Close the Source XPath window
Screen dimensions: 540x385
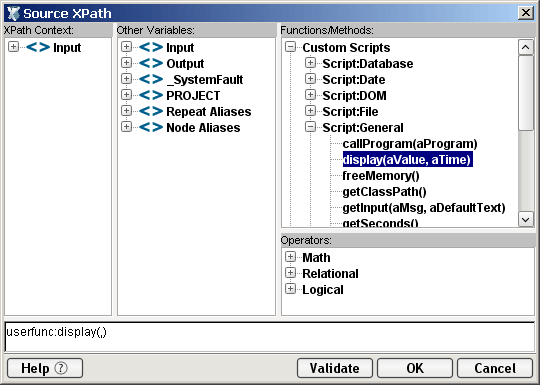tap(526, 13)
